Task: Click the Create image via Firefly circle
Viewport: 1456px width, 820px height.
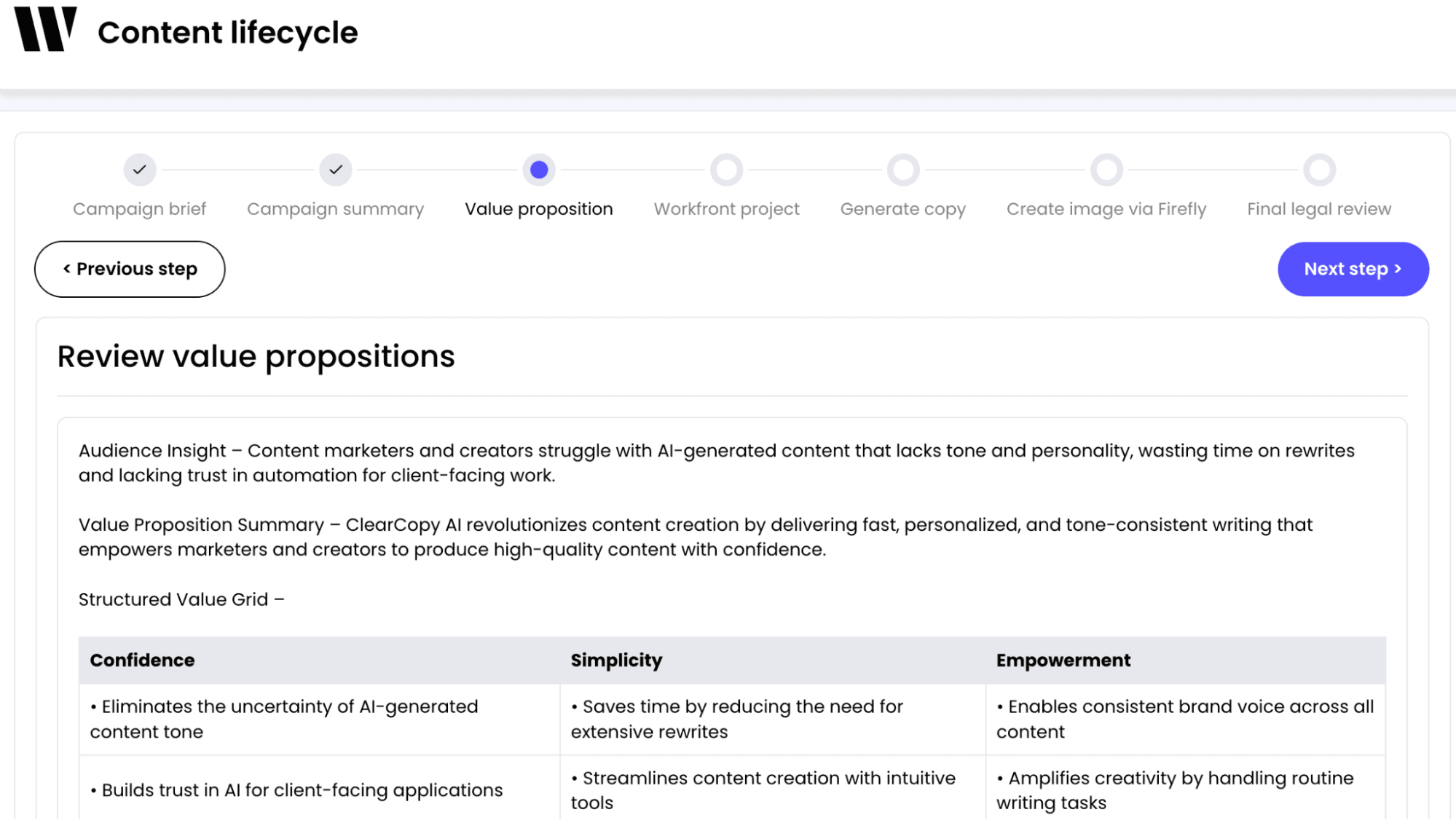Action: tap(1106, 170)
